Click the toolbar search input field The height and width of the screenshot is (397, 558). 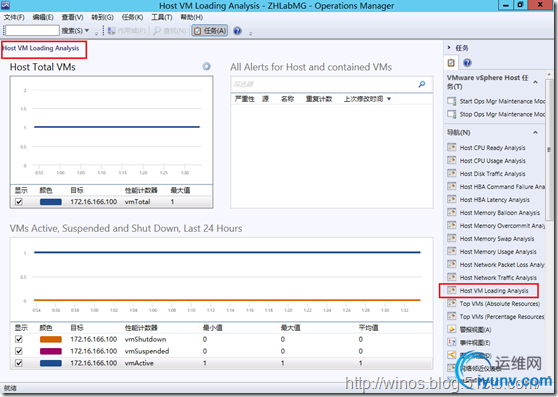32,31
